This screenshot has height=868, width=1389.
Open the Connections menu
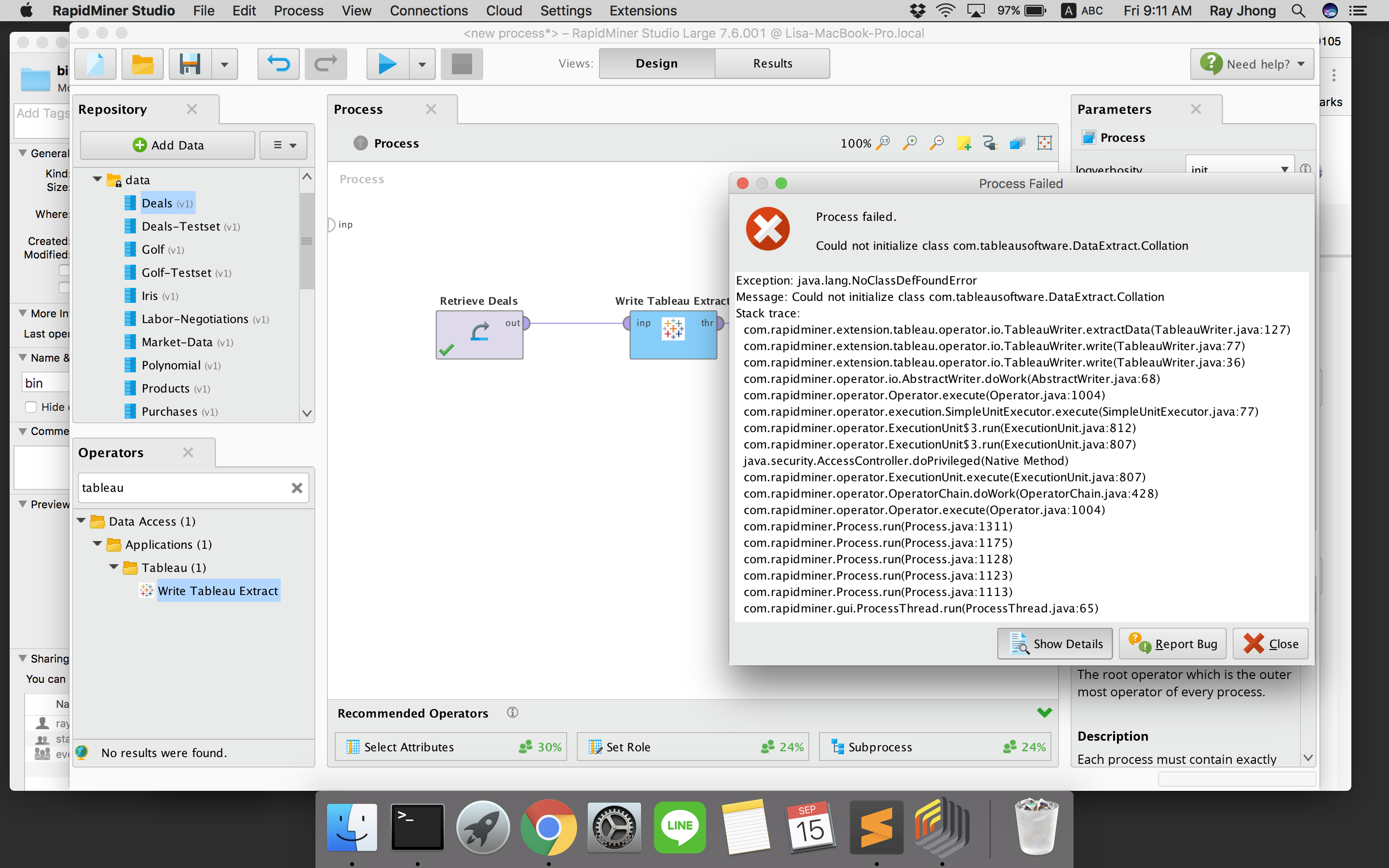[x=429, y=10]
